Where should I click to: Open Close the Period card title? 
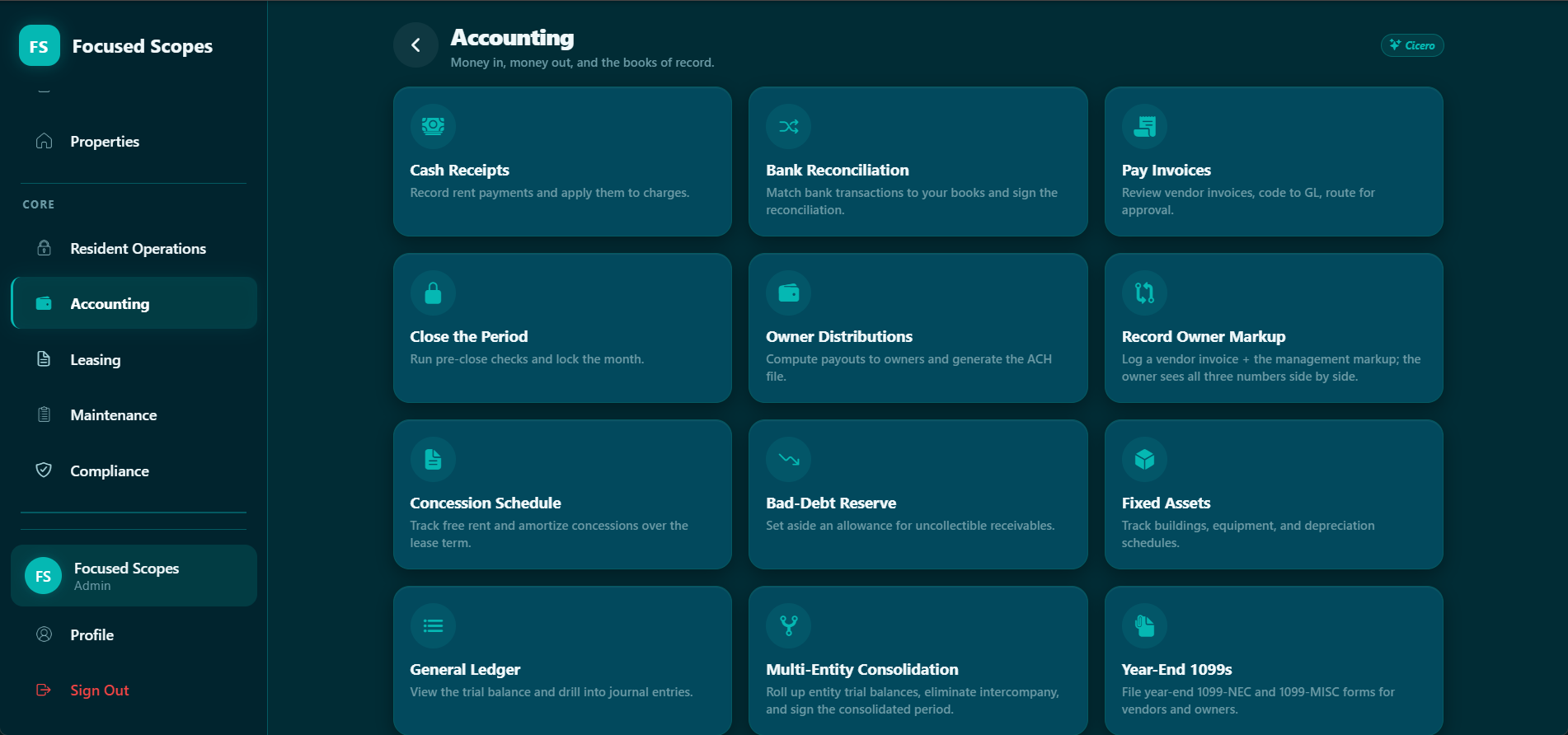(x=468, y=336)
